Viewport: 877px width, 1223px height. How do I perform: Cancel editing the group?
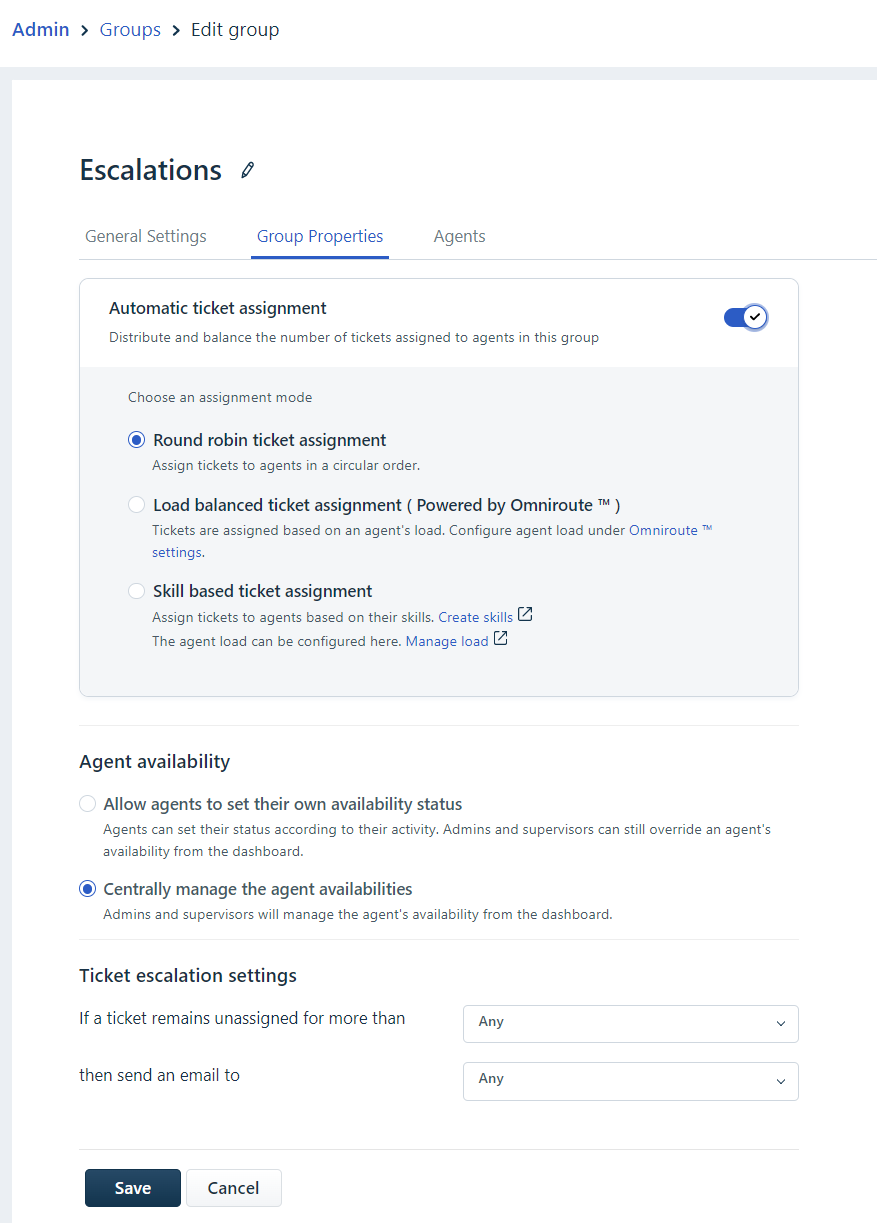coord(233,1188)
